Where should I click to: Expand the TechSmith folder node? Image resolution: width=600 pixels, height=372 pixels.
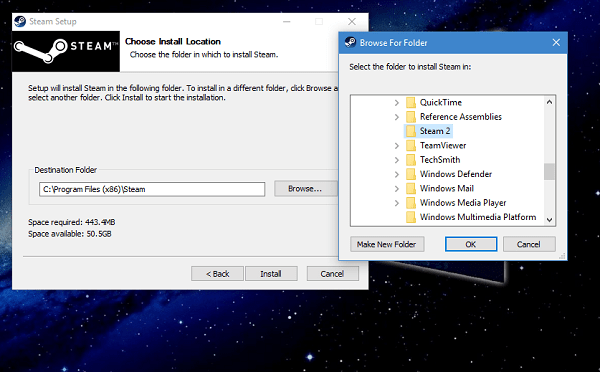click(397, 160)
